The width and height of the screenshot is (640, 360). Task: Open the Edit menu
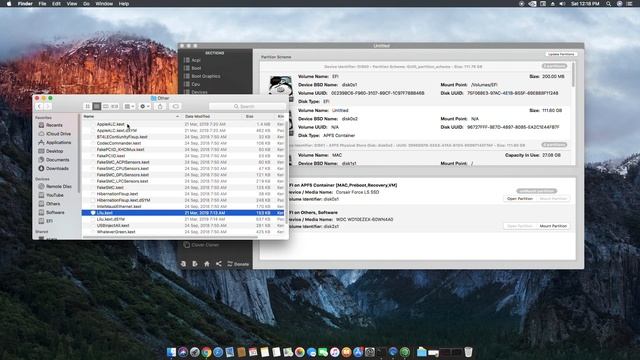coord(56,4)
